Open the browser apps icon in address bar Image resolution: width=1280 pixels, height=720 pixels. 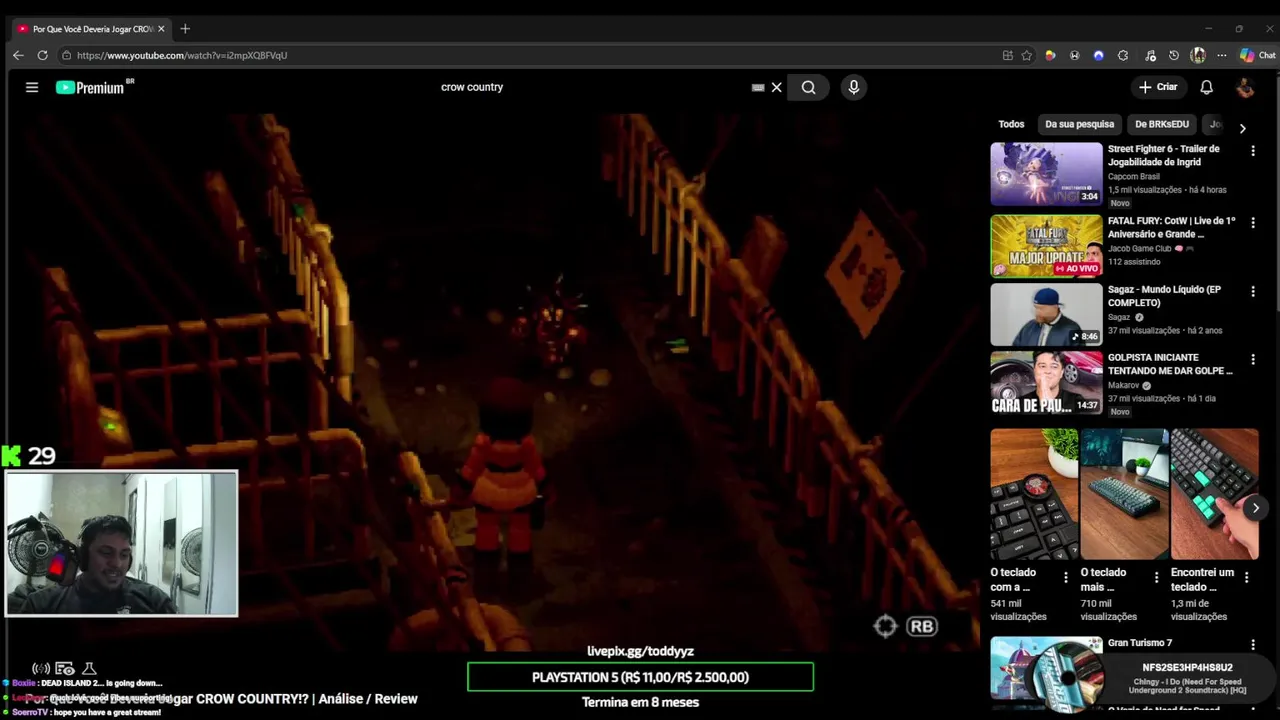coord(1007,55)
